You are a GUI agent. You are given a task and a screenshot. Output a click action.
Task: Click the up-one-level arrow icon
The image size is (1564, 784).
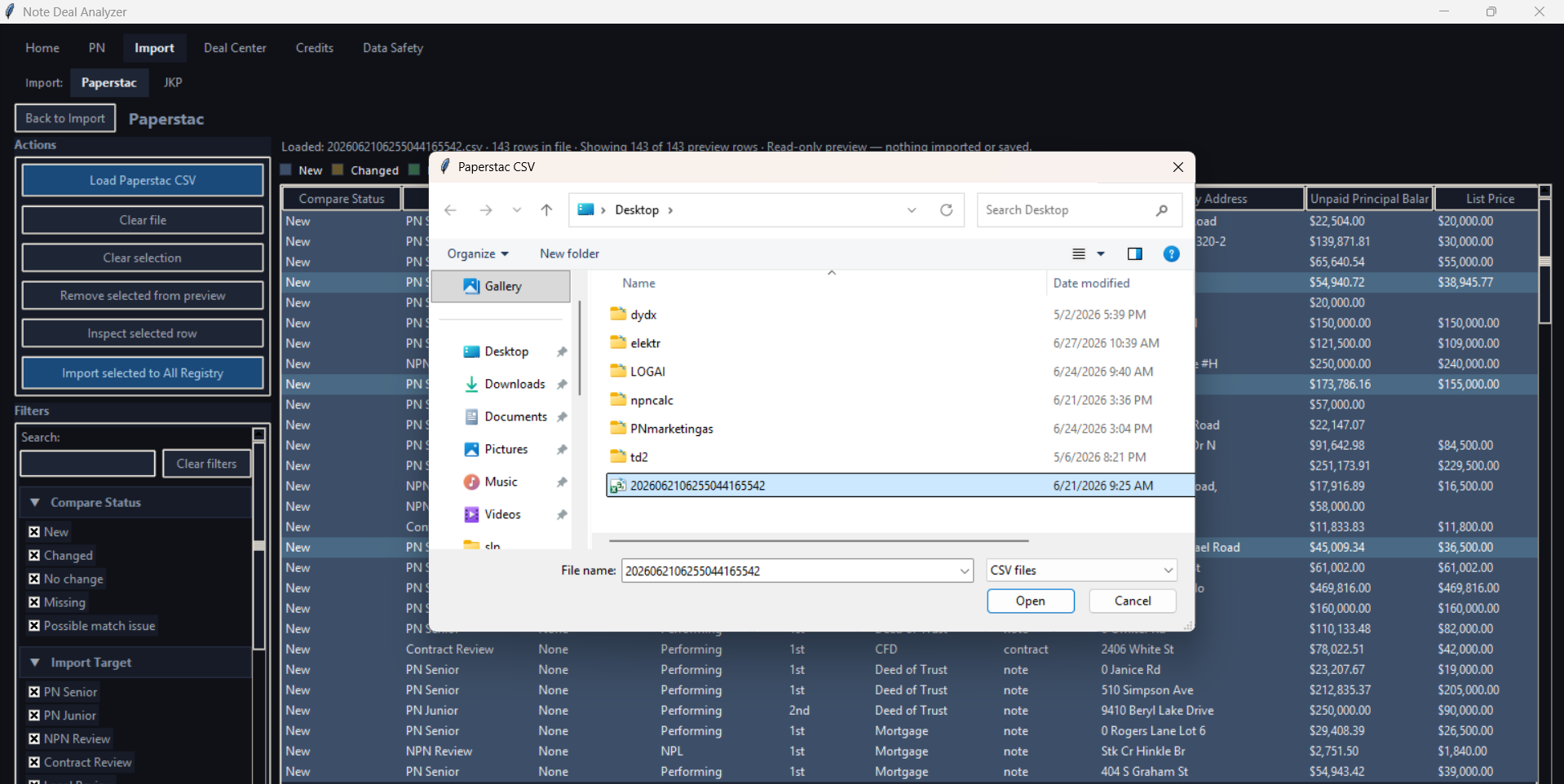tap(546, 210)
